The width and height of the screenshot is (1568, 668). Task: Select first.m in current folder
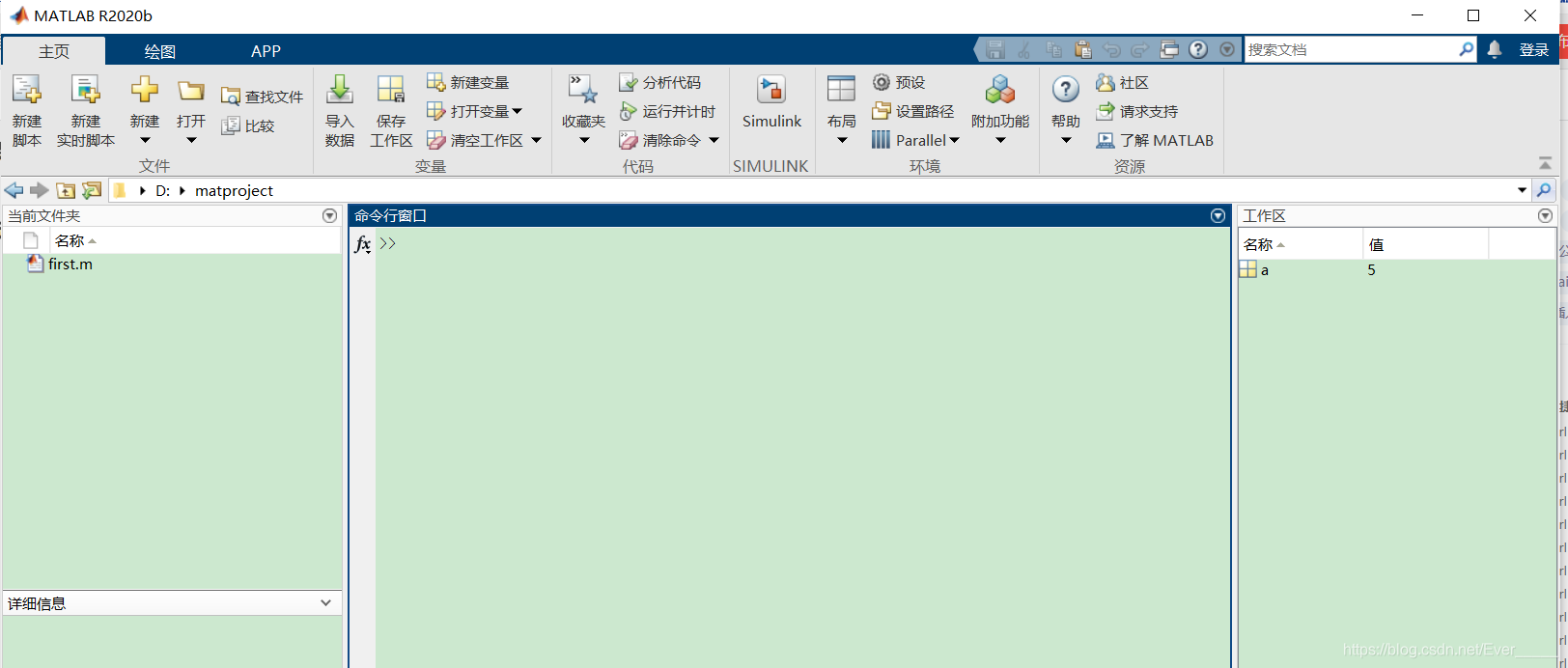[x=70, y=264]
